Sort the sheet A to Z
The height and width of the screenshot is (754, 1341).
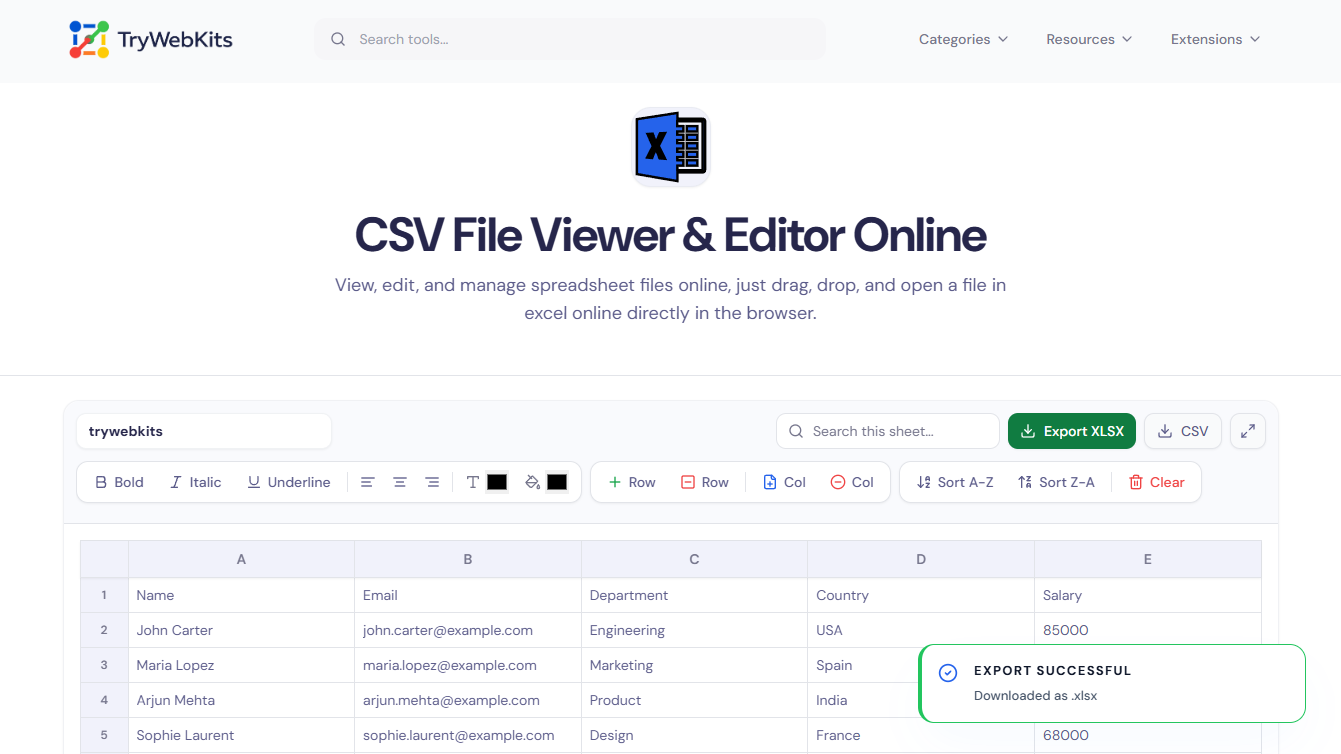(x=955, y=481)
